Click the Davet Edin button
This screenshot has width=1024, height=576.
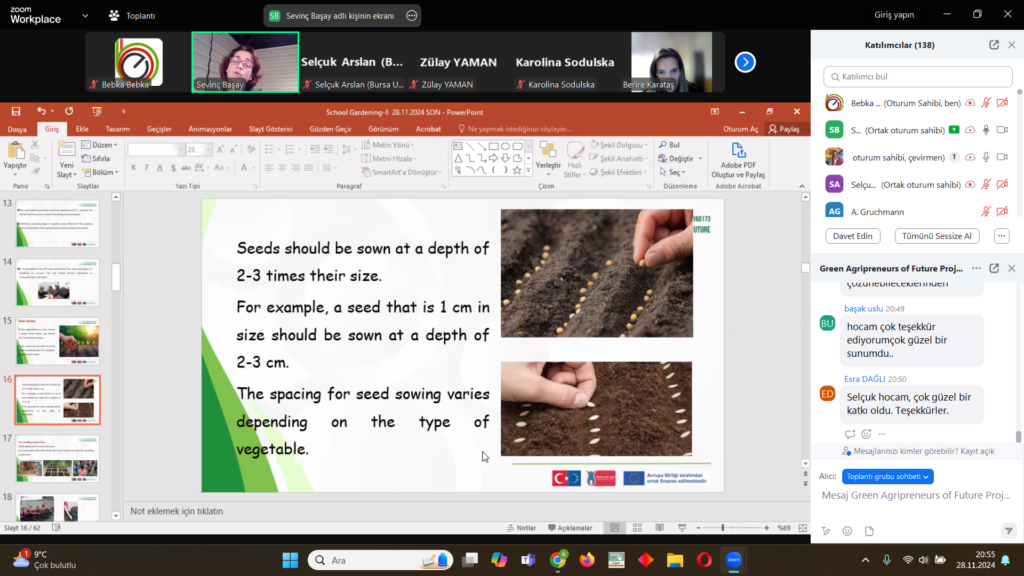(853, 236)
